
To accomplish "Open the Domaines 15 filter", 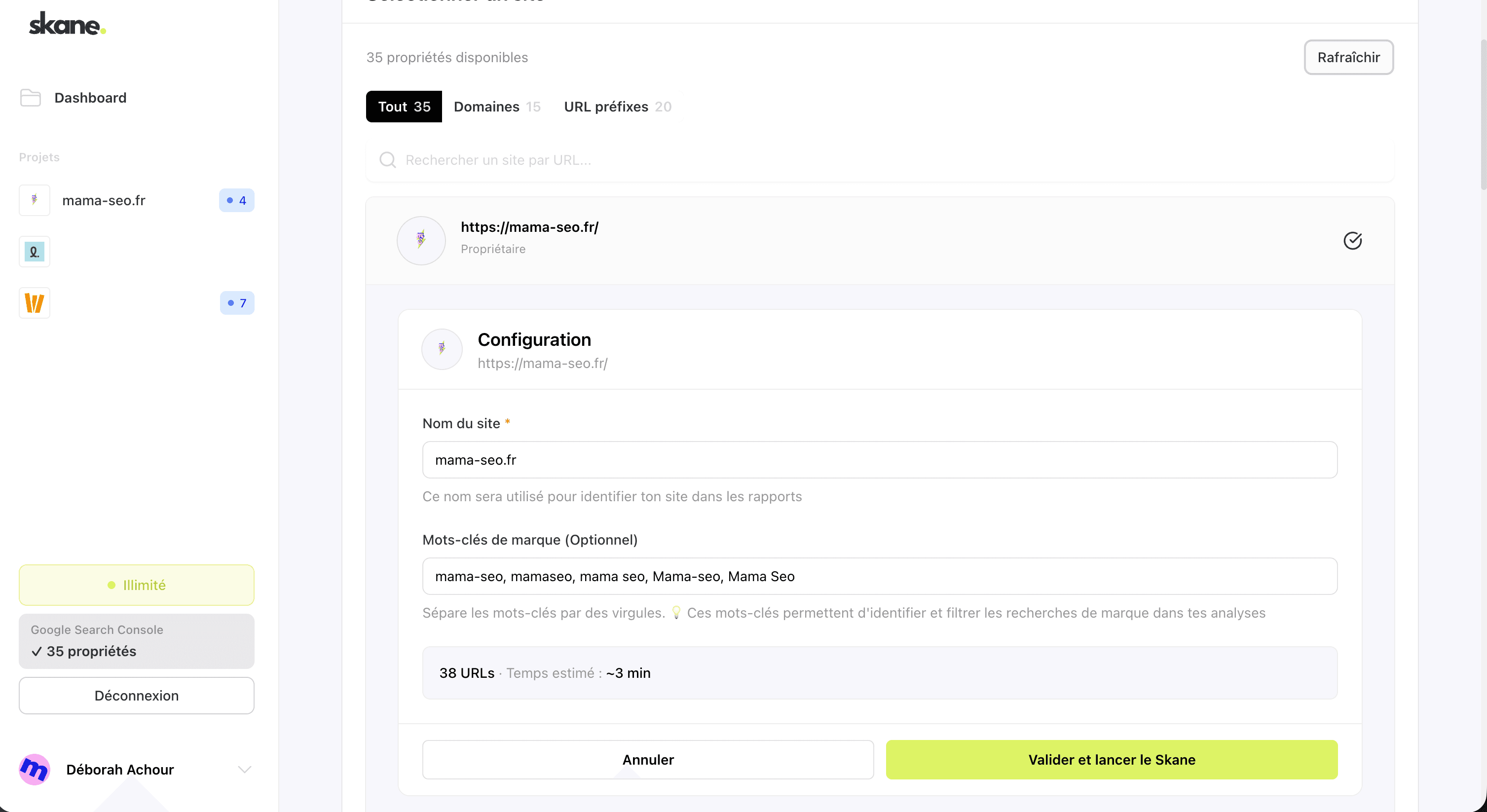I will [497, 106].
